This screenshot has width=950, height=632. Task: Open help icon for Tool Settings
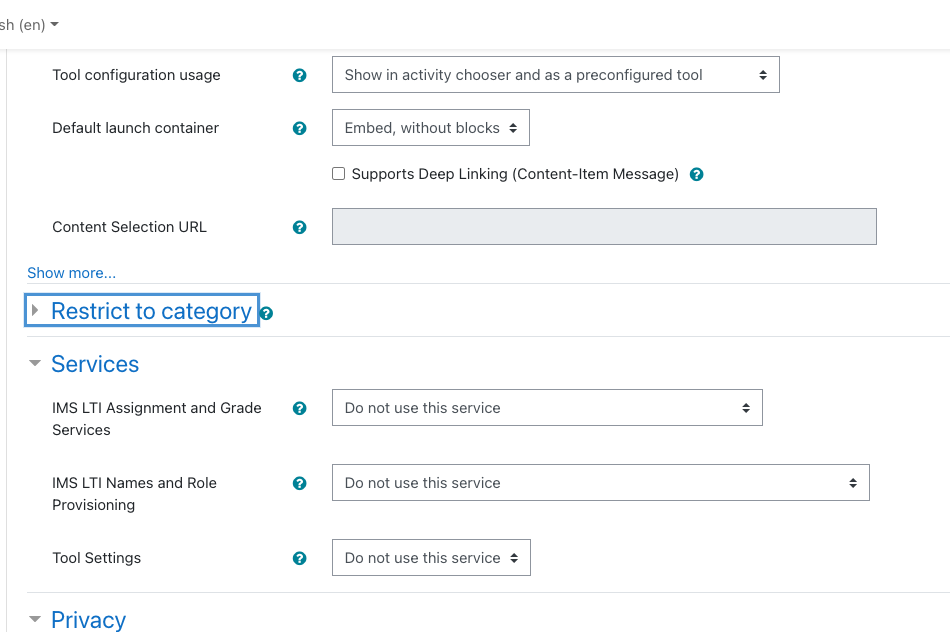tap(299, 558)
